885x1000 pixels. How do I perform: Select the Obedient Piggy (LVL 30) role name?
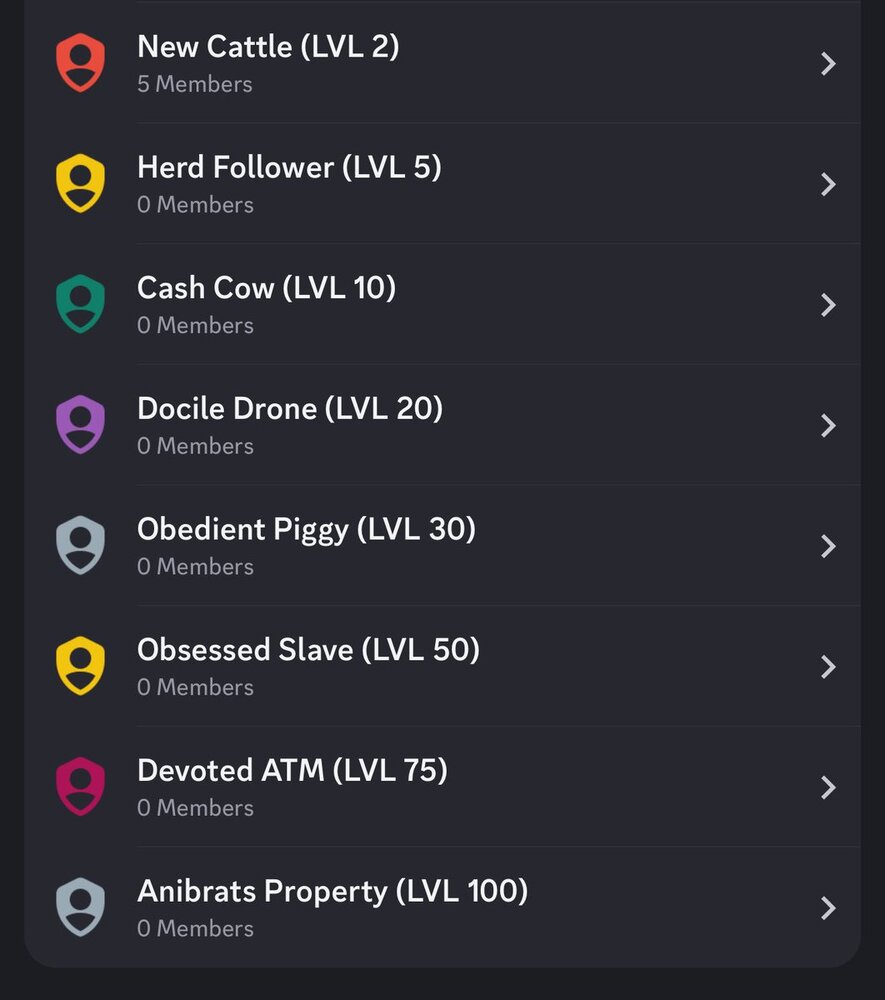click(x=306, y=529)
